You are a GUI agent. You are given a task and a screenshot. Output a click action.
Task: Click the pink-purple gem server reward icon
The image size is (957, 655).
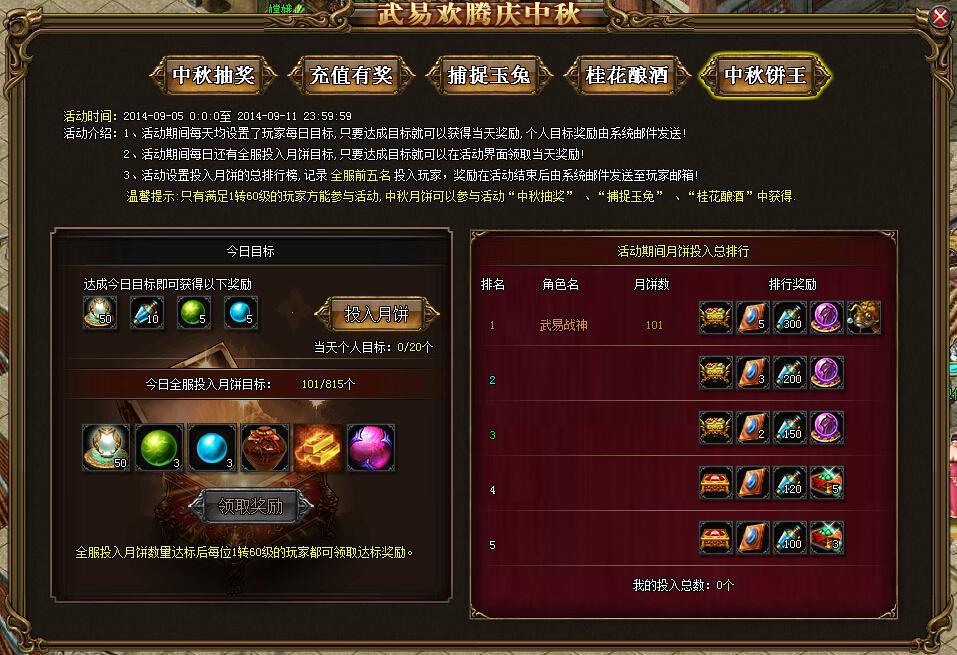click(x=371, y=448)
